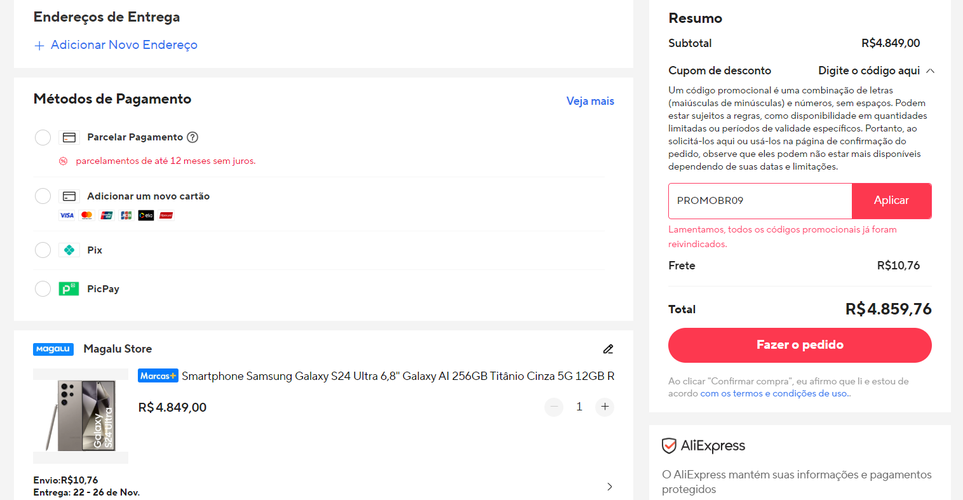Viewport: 963px width, 500px height.
Task: Apply the promo code with Aplicar
Action: 891,201
